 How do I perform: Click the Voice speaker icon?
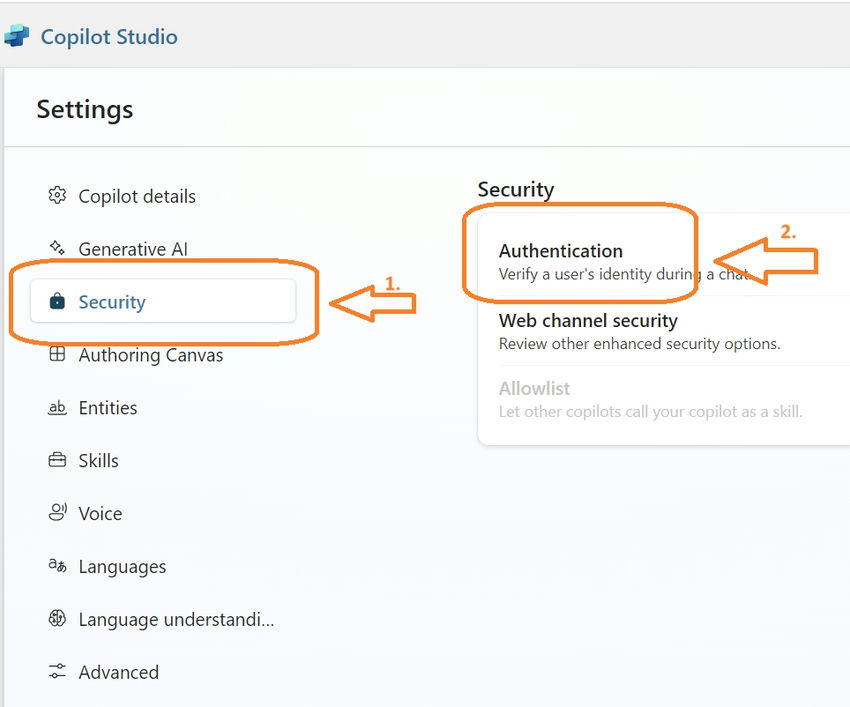pyautogui.click(x=57, y=513)
